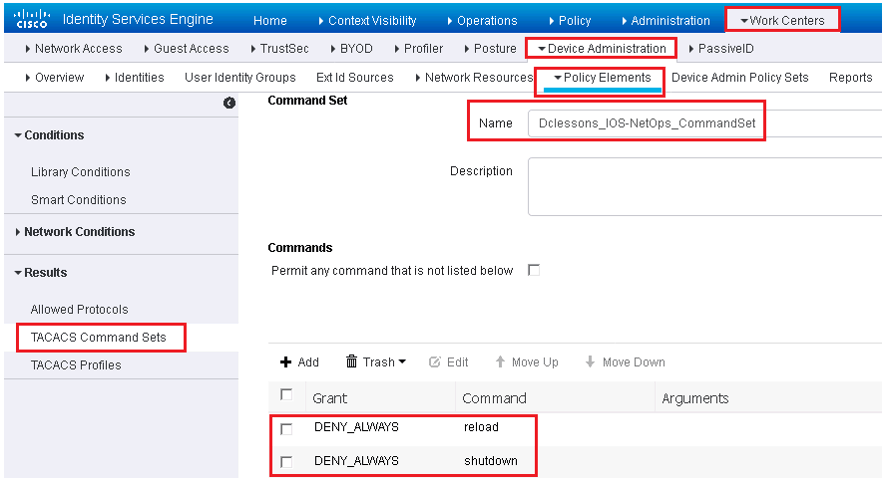Open the Policy Elements tab
The height and width of the screenshot is (478, 885).
pos(602,77)
